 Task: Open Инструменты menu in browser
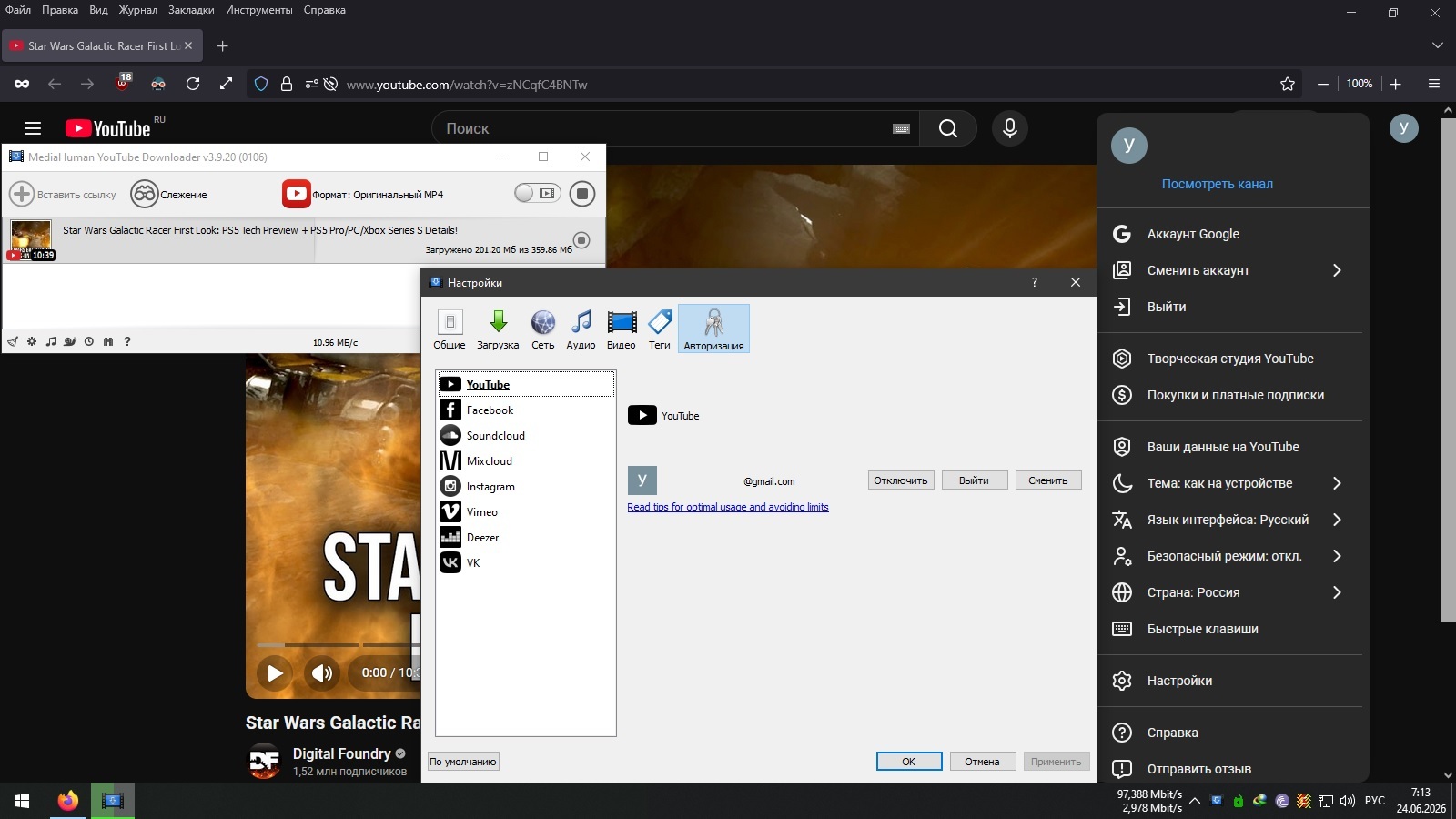(x=259, y=10)
